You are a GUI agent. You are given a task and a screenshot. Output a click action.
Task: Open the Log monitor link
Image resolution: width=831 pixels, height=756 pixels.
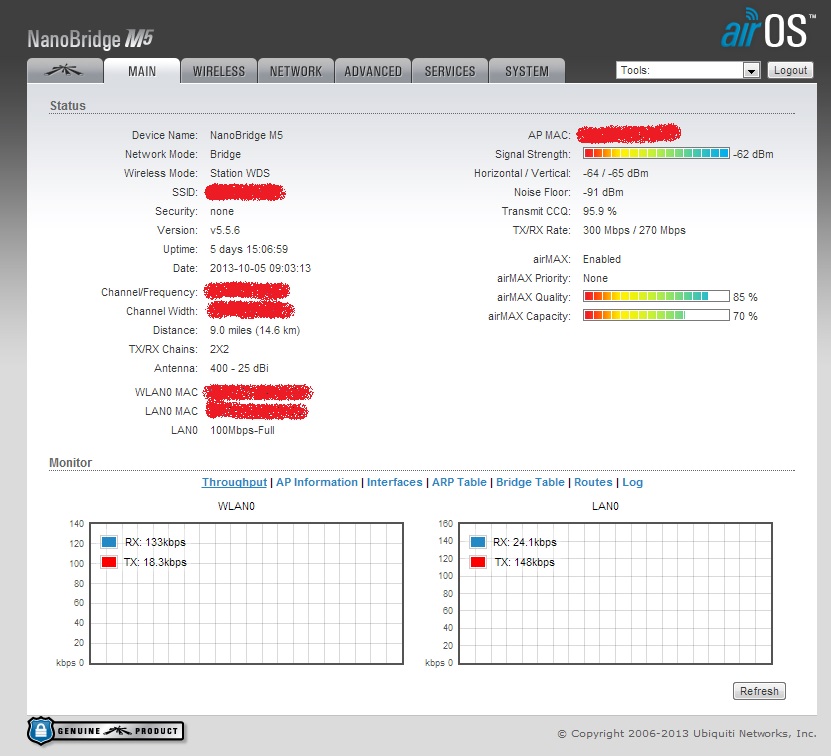tap(632, 482)
